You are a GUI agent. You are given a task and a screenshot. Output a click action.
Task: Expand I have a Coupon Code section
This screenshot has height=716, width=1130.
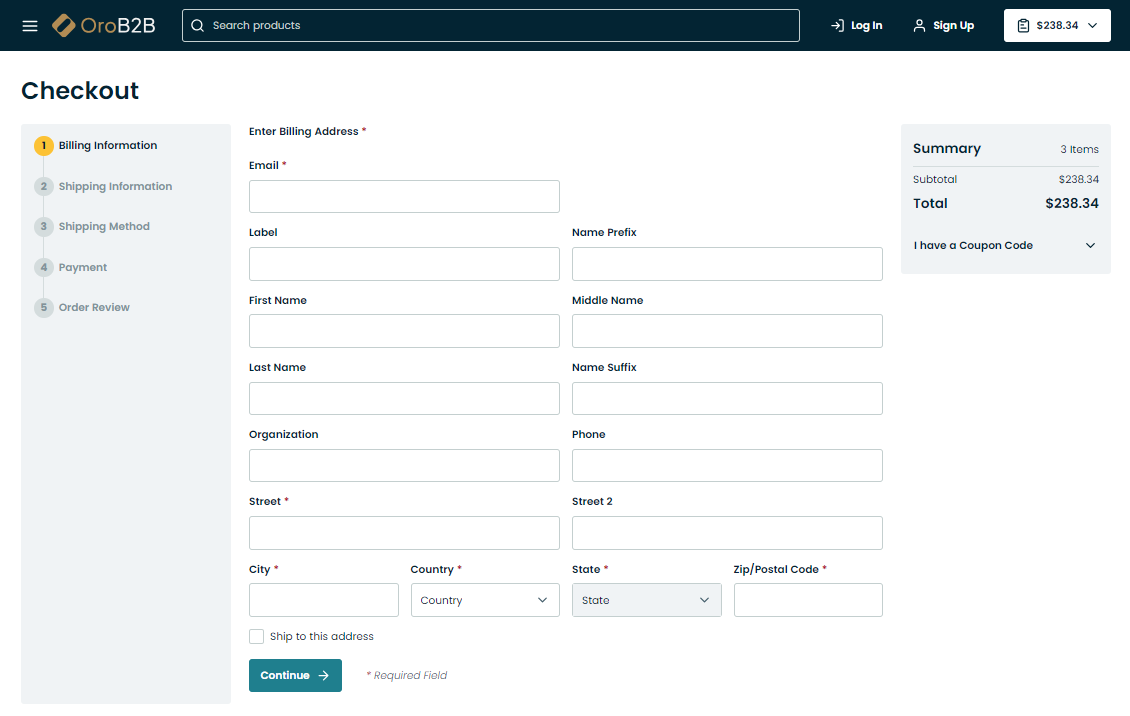pyautogui.click(x=1005, y=246)
